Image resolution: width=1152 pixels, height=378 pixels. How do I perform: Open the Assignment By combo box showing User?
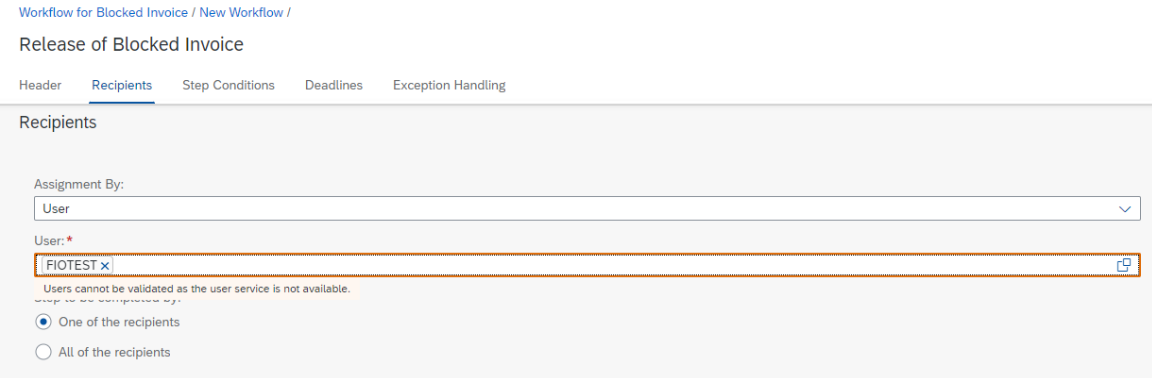pyautogui.click(x=587, y=209)
